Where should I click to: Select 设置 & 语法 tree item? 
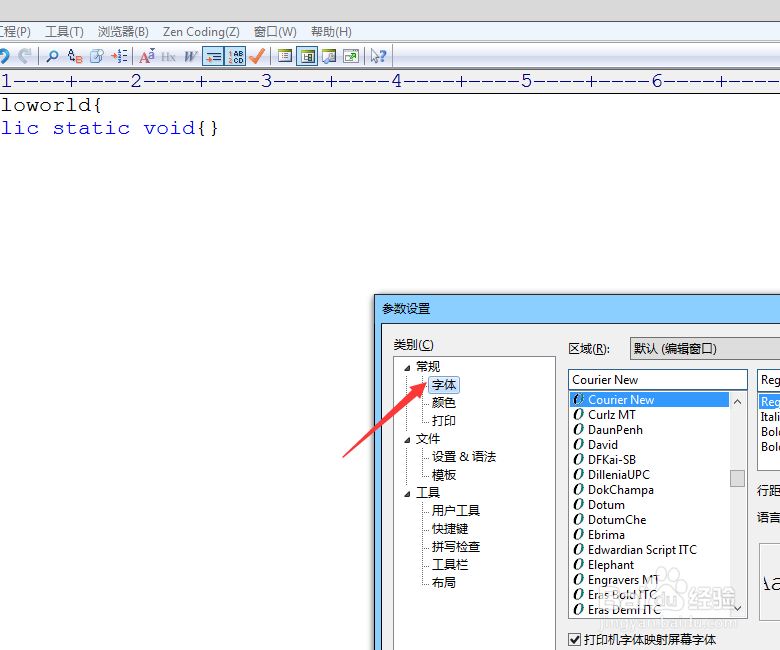pos(464,457)
